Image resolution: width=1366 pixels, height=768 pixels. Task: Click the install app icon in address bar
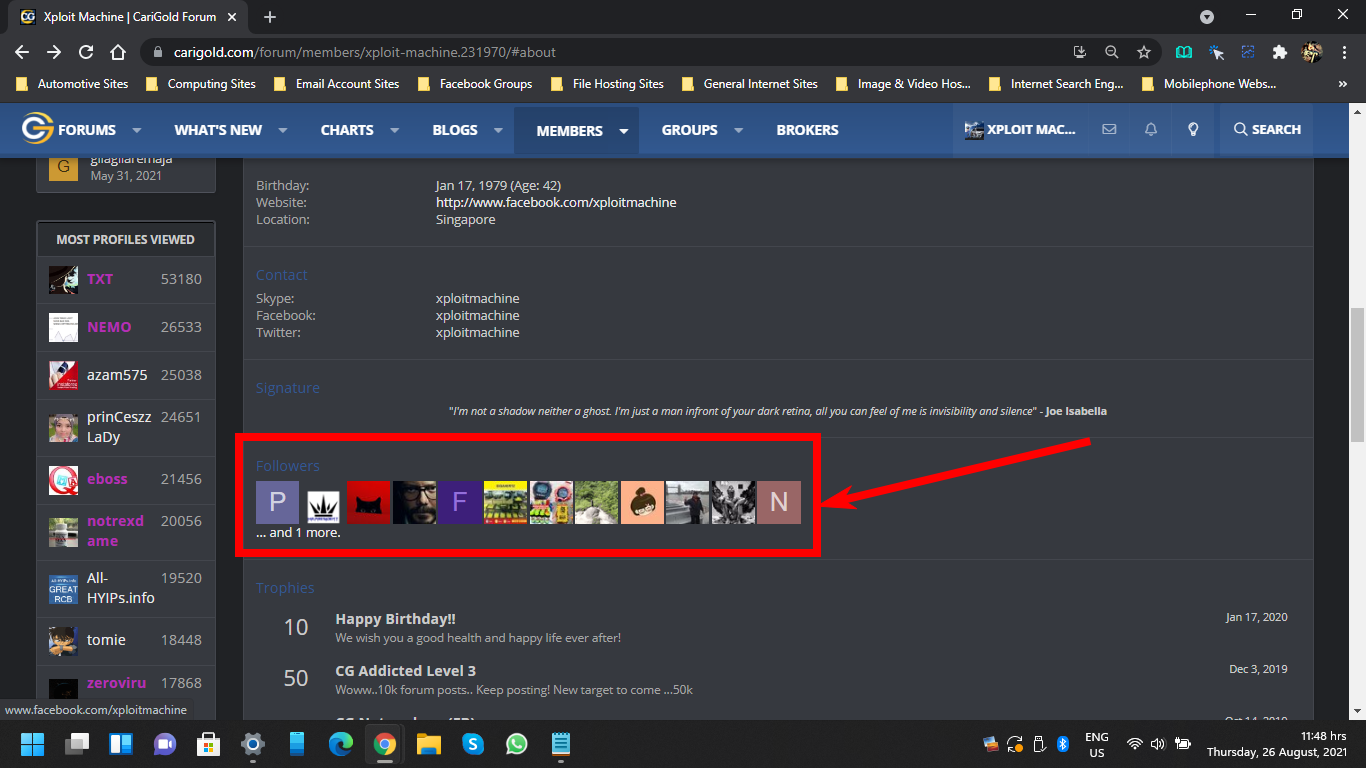[x=1079, y=52]
